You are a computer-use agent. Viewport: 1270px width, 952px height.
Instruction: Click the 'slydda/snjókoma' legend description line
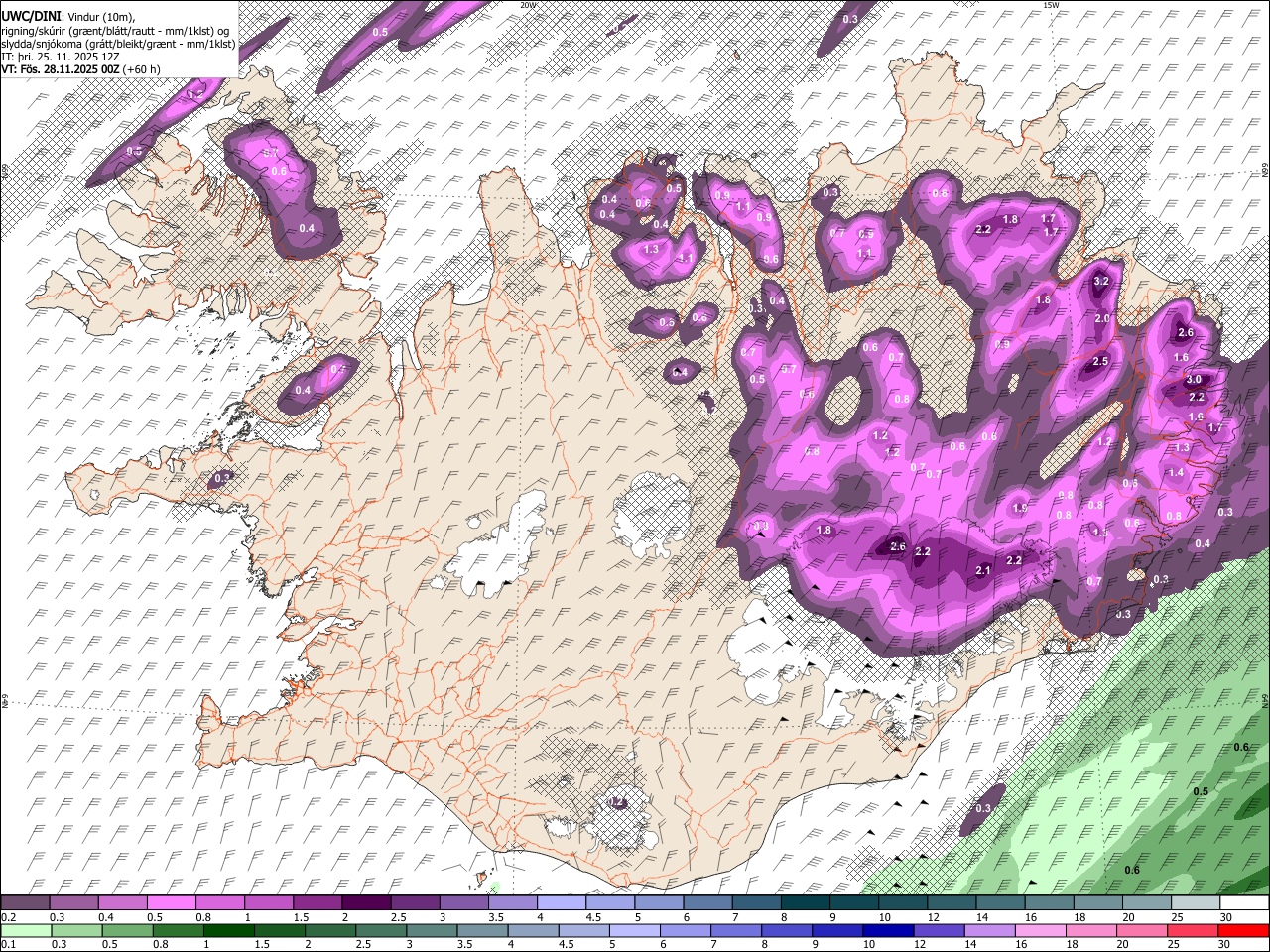118,44
